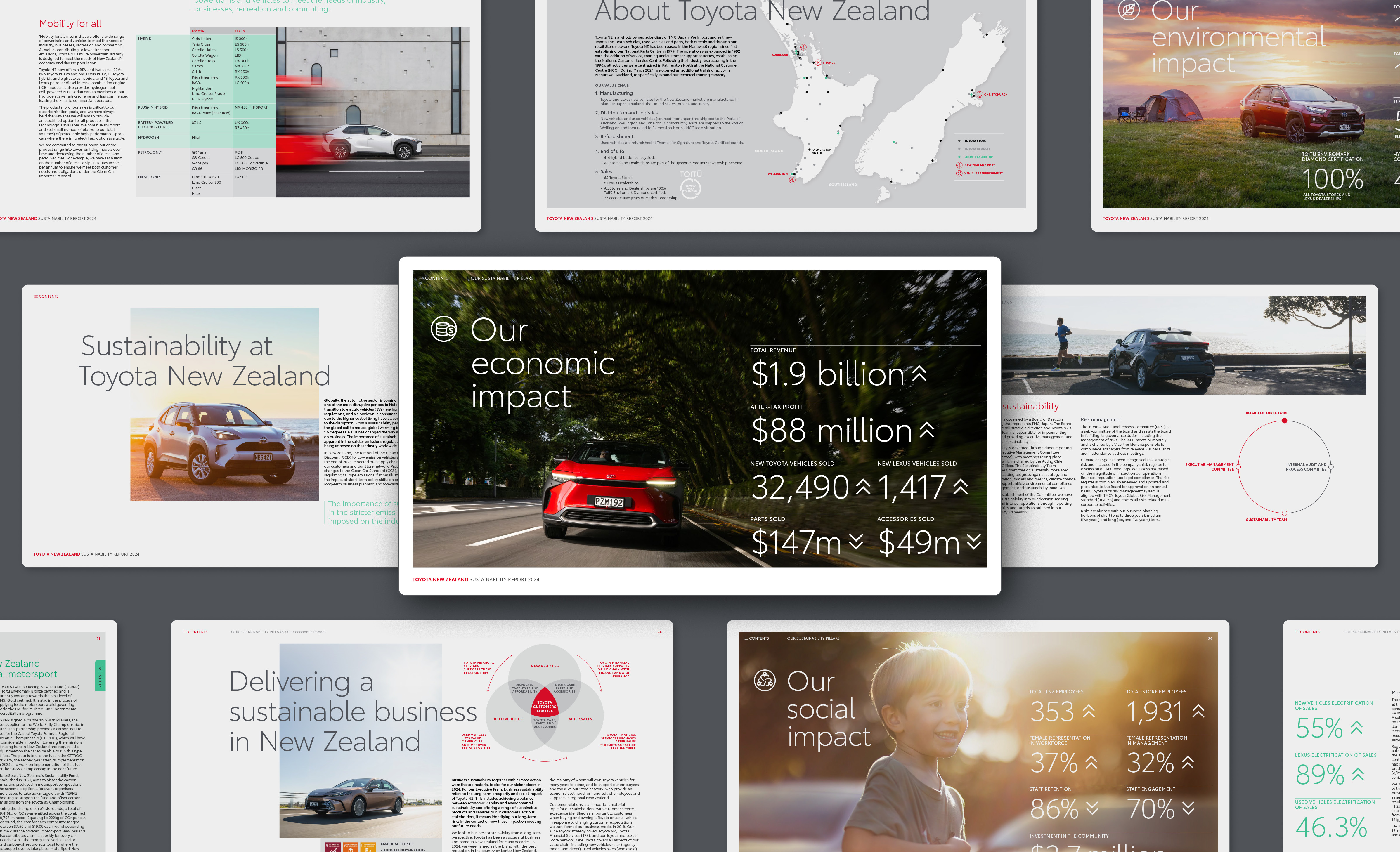This screenshot has height=852, width=1400.
Task: Click the people circle icon beside 'Our social impact'
Action: tap(764, 680)
